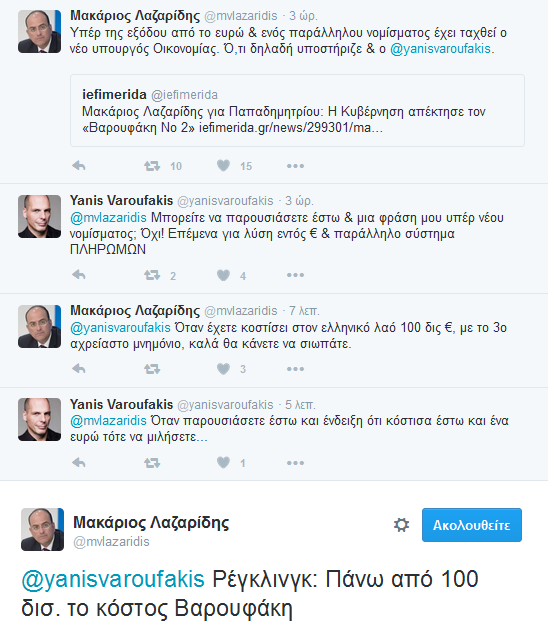This screenshot has width=548, height=629.
Task: Like the tweet about 100 δις €
Action: [x=223, y=369]
